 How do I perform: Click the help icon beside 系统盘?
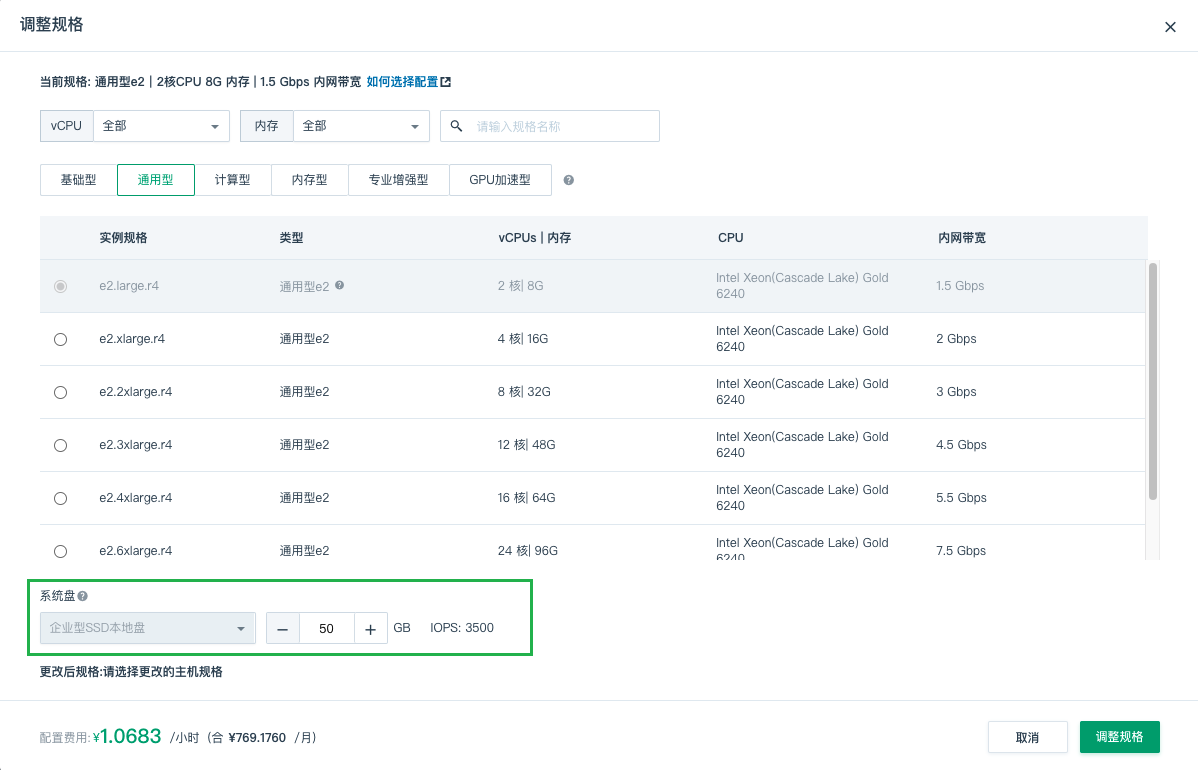tap(83, 596)
